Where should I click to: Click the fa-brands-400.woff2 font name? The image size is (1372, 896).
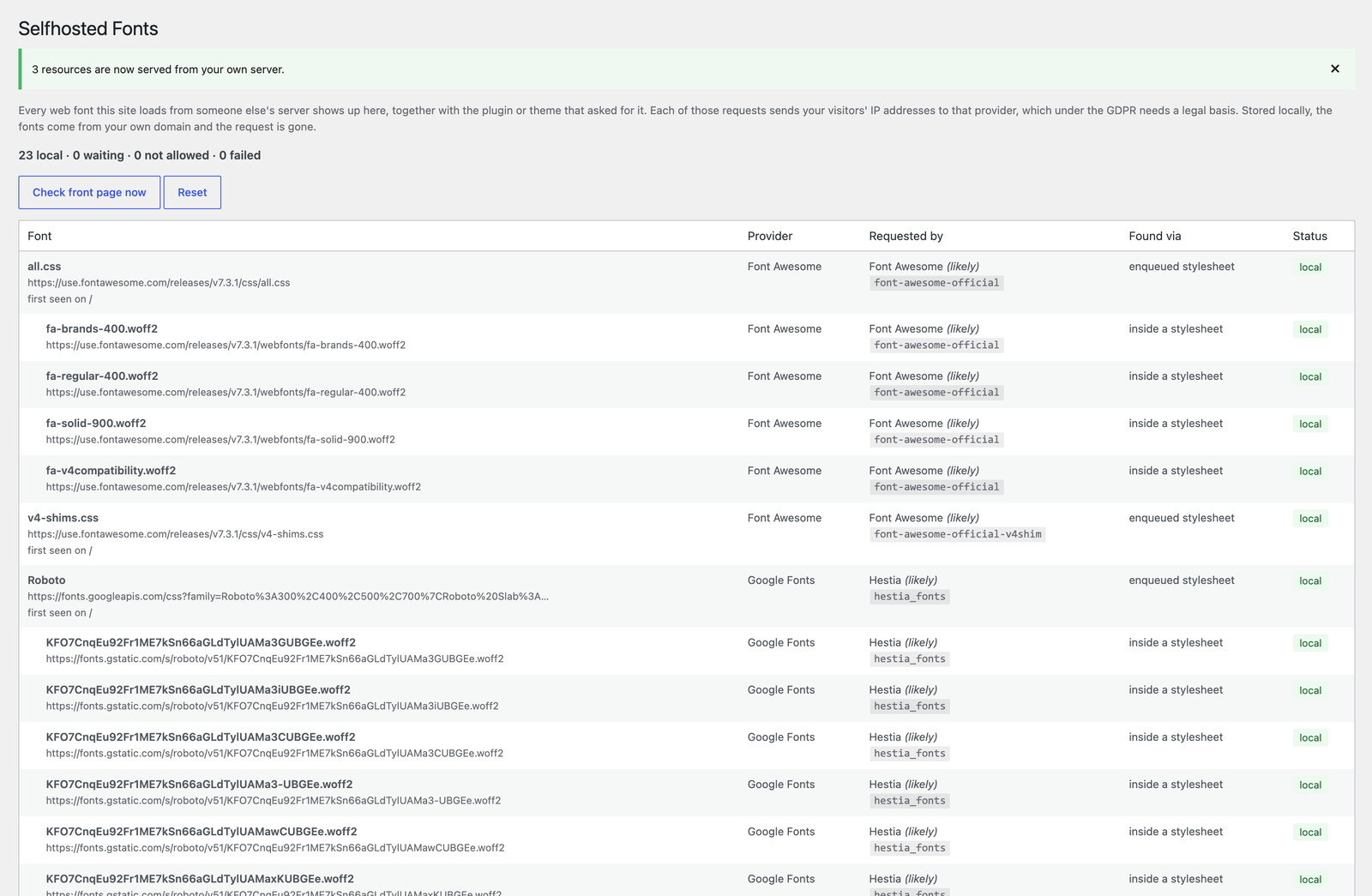102,329
